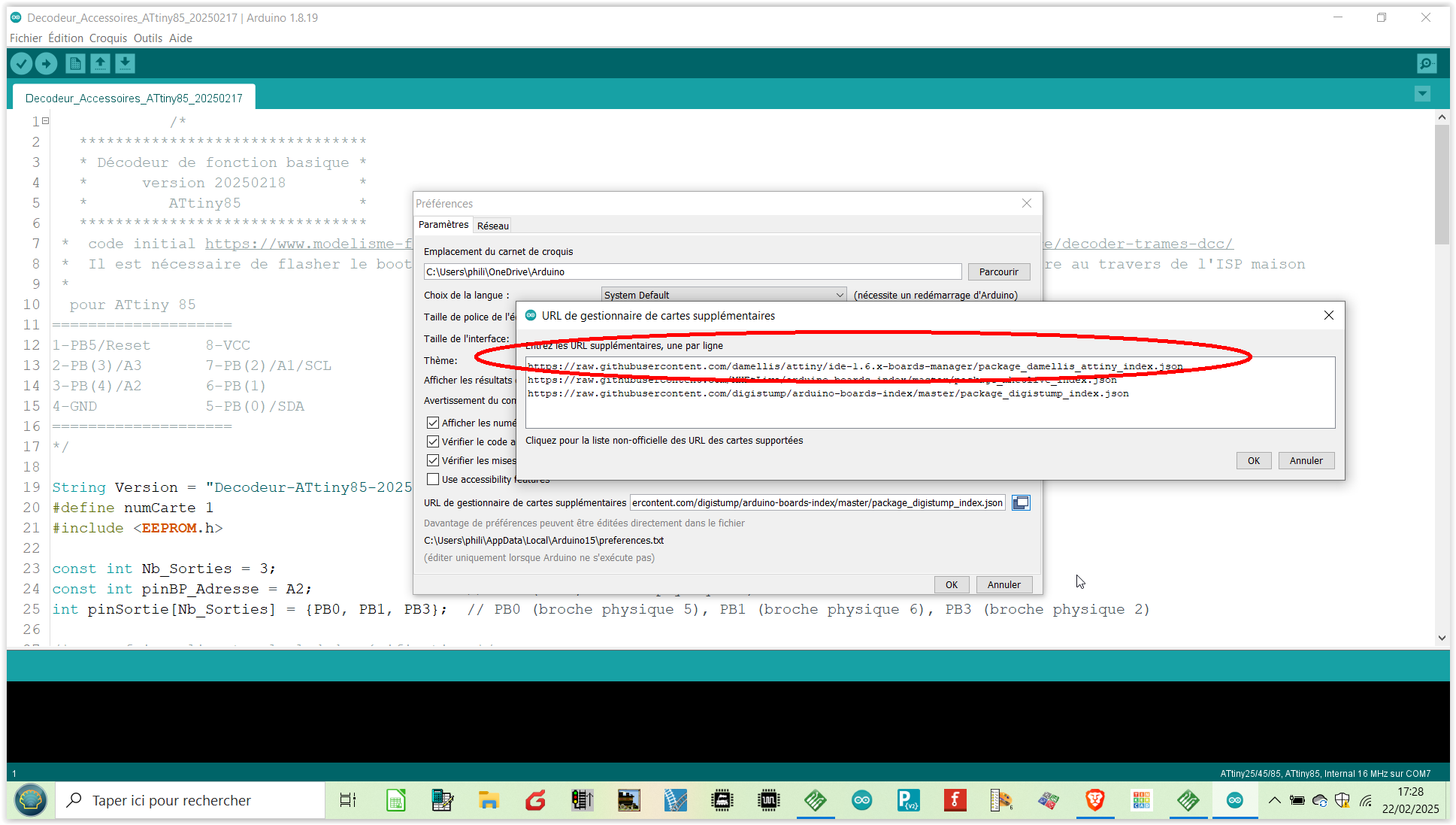Toggle the Vérifier les mises à jour checkbox

click(433, 460)
